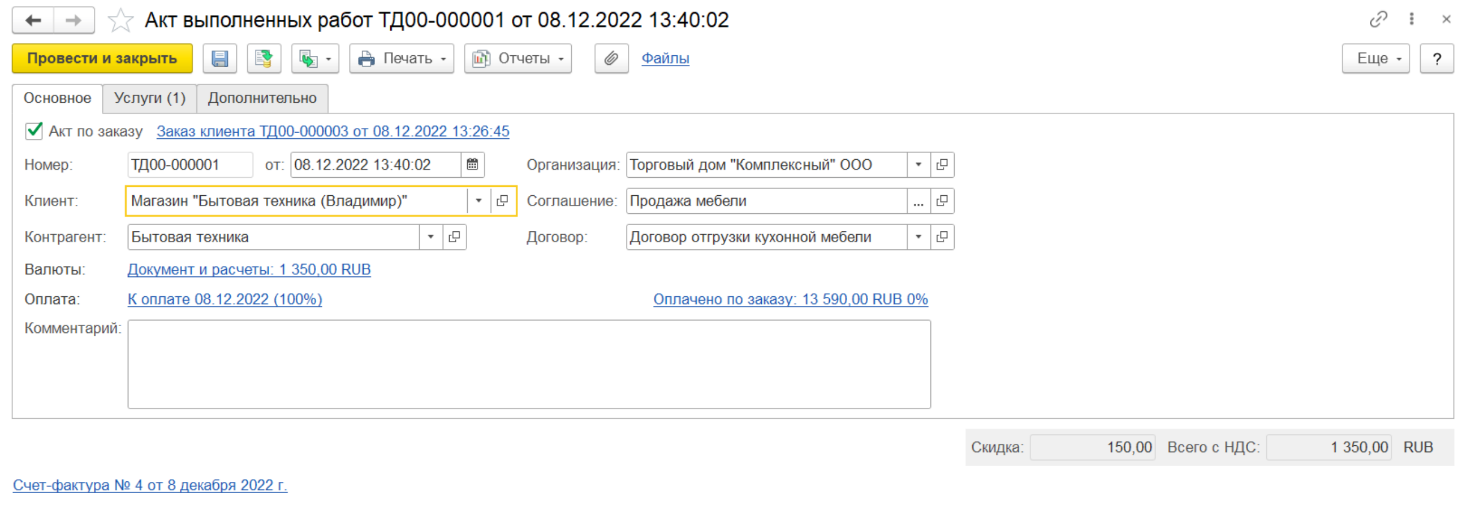Click the Провести и закрыть button
Screen dimensions: 1475x509
(102, 59)
